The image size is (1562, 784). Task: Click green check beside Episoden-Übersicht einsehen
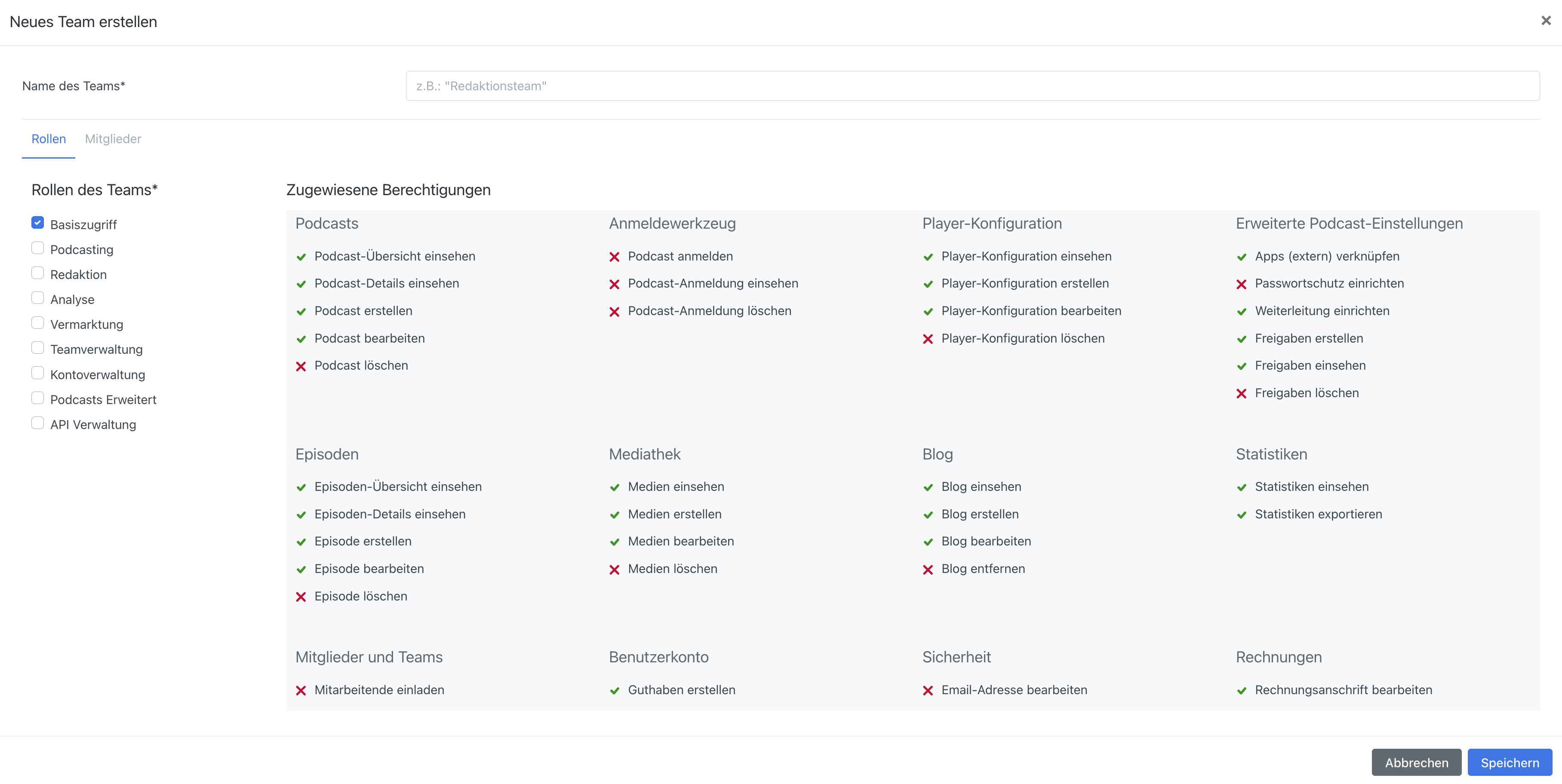(x=301, y=487)
